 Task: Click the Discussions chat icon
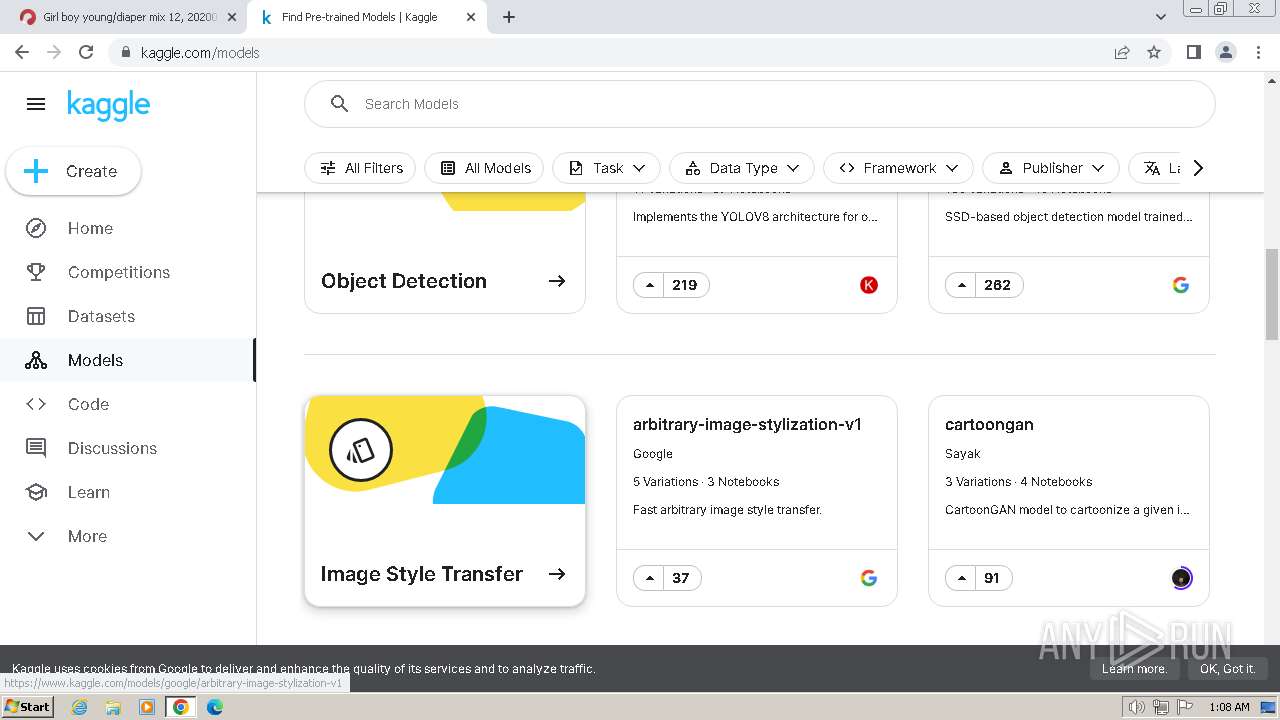point(36,448)
